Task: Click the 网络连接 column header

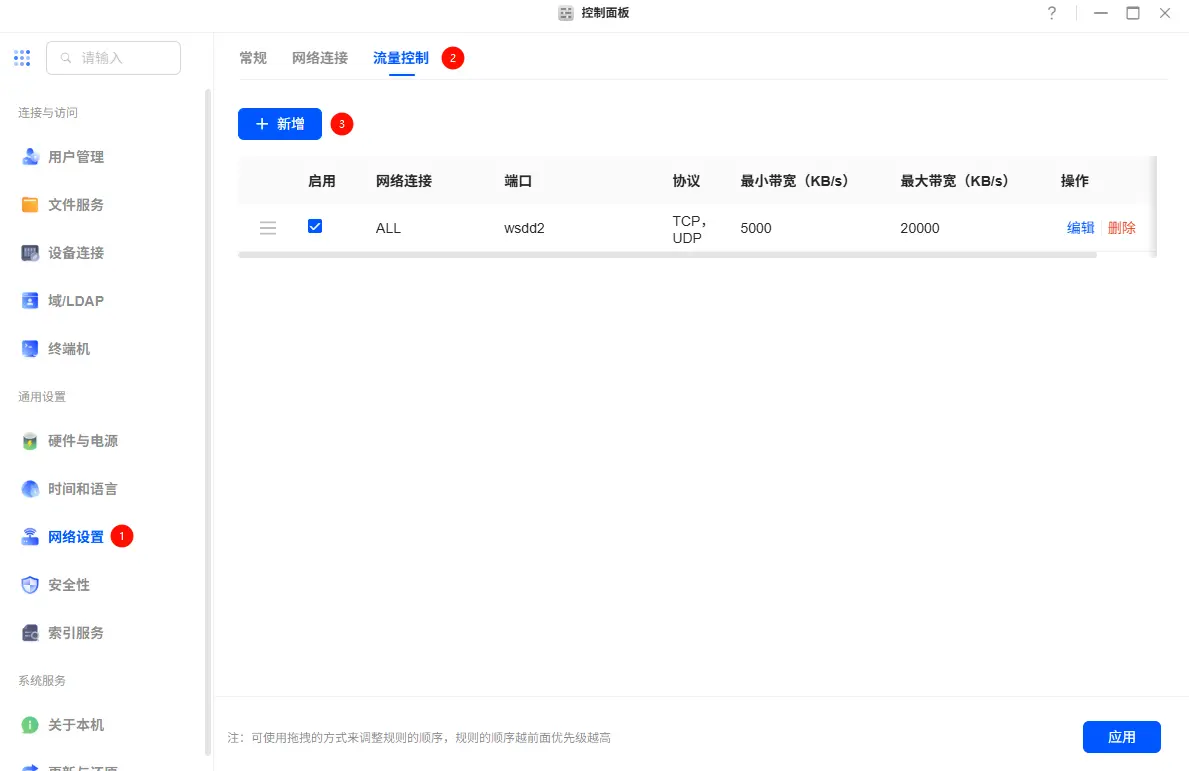Action: (403, 180)
